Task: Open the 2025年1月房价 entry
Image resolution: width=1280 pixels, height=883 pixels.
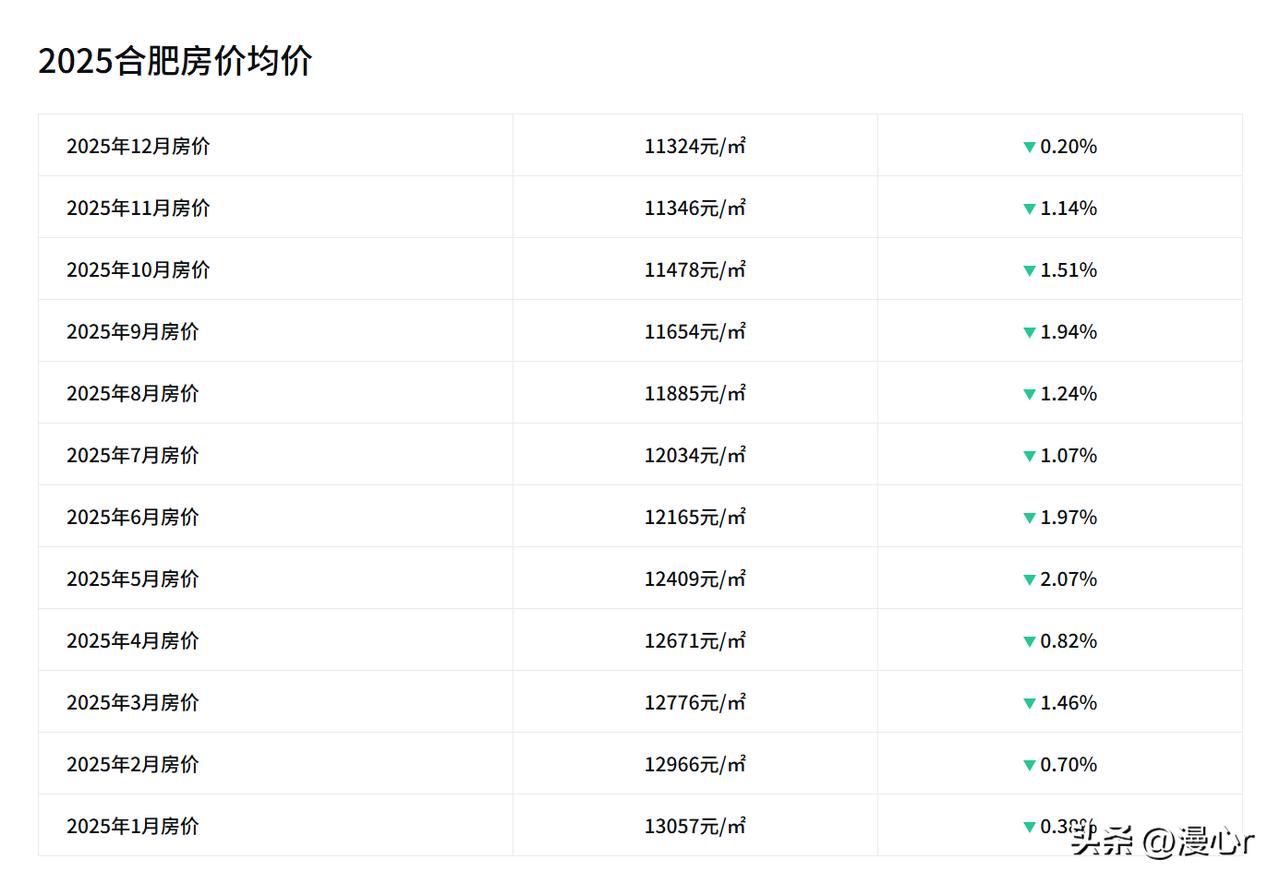Action: (133, 826)
